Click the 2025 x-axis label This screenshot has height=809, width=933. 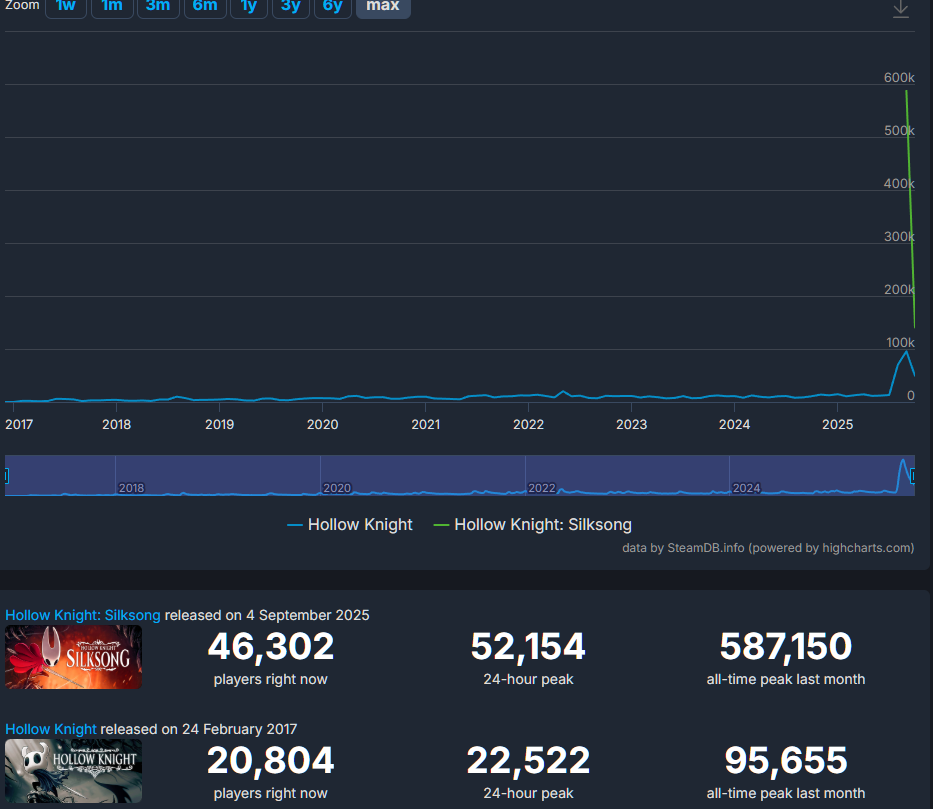(837, 425)
